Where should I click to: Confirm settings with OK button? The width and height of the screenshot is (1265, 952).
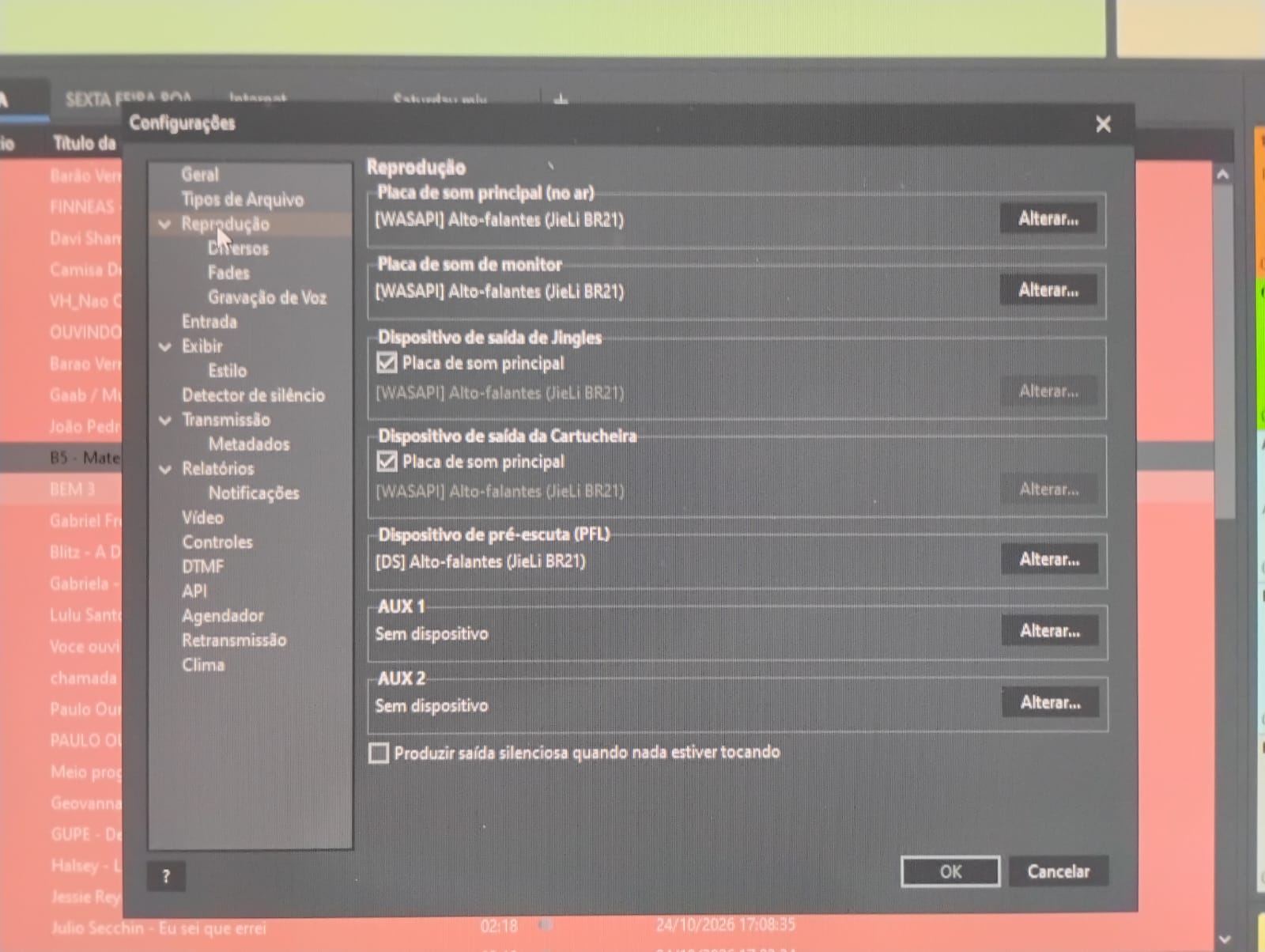[x=950, y=871]
